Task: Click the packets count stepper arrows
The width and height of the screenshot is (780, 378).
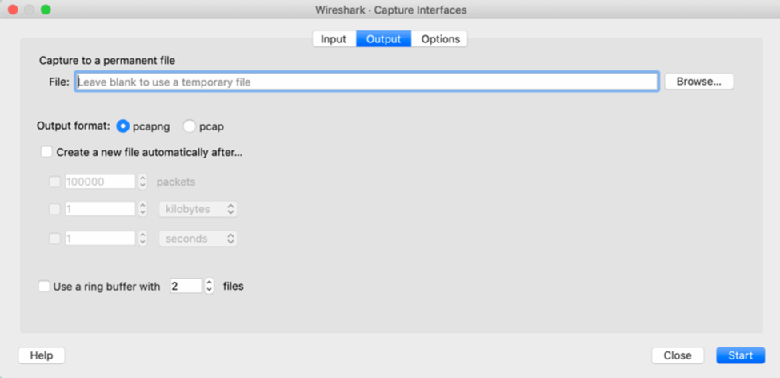Action: coord(143,182)
